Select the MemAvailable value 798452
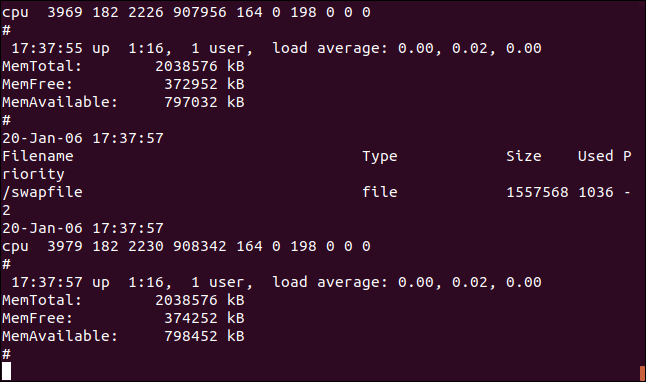Screen dimensions: 646x382 [x=191, y=336]
